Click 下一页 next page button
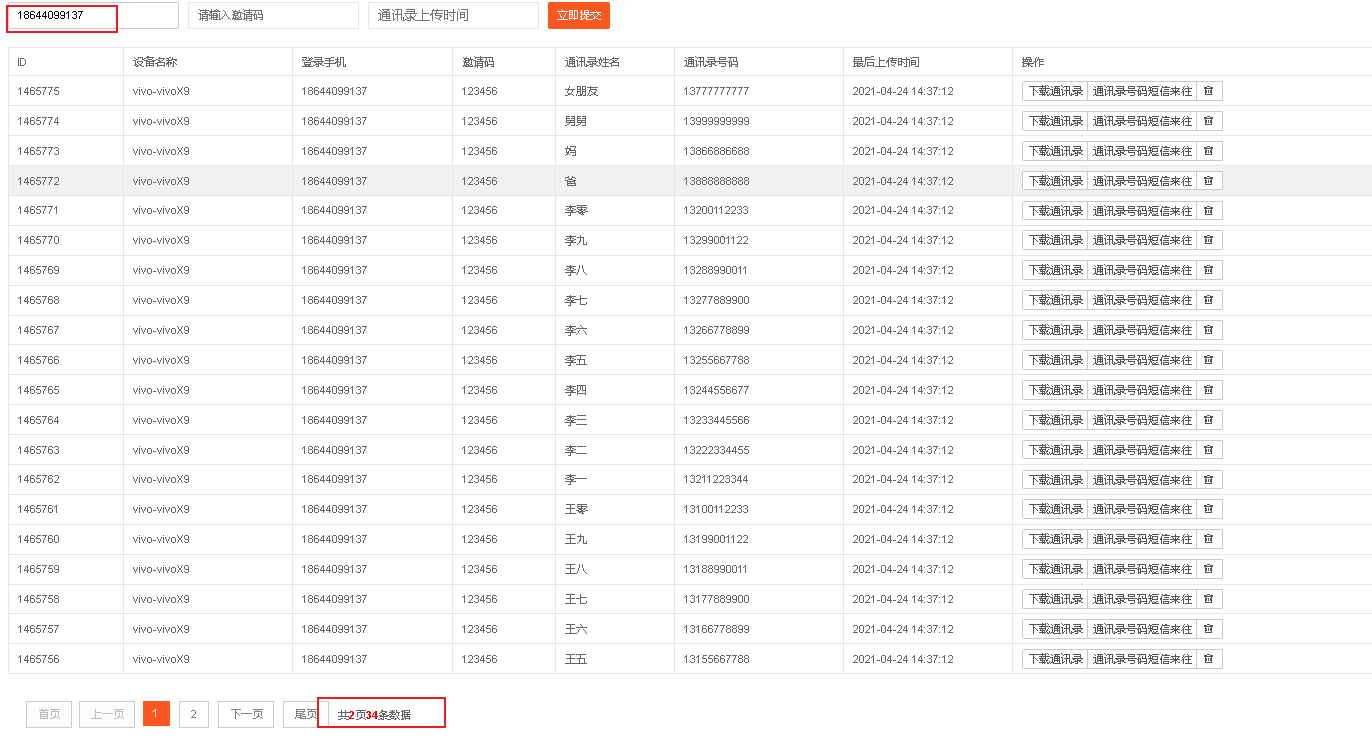The image size is (1372, 747). click(x=246, y=714)
